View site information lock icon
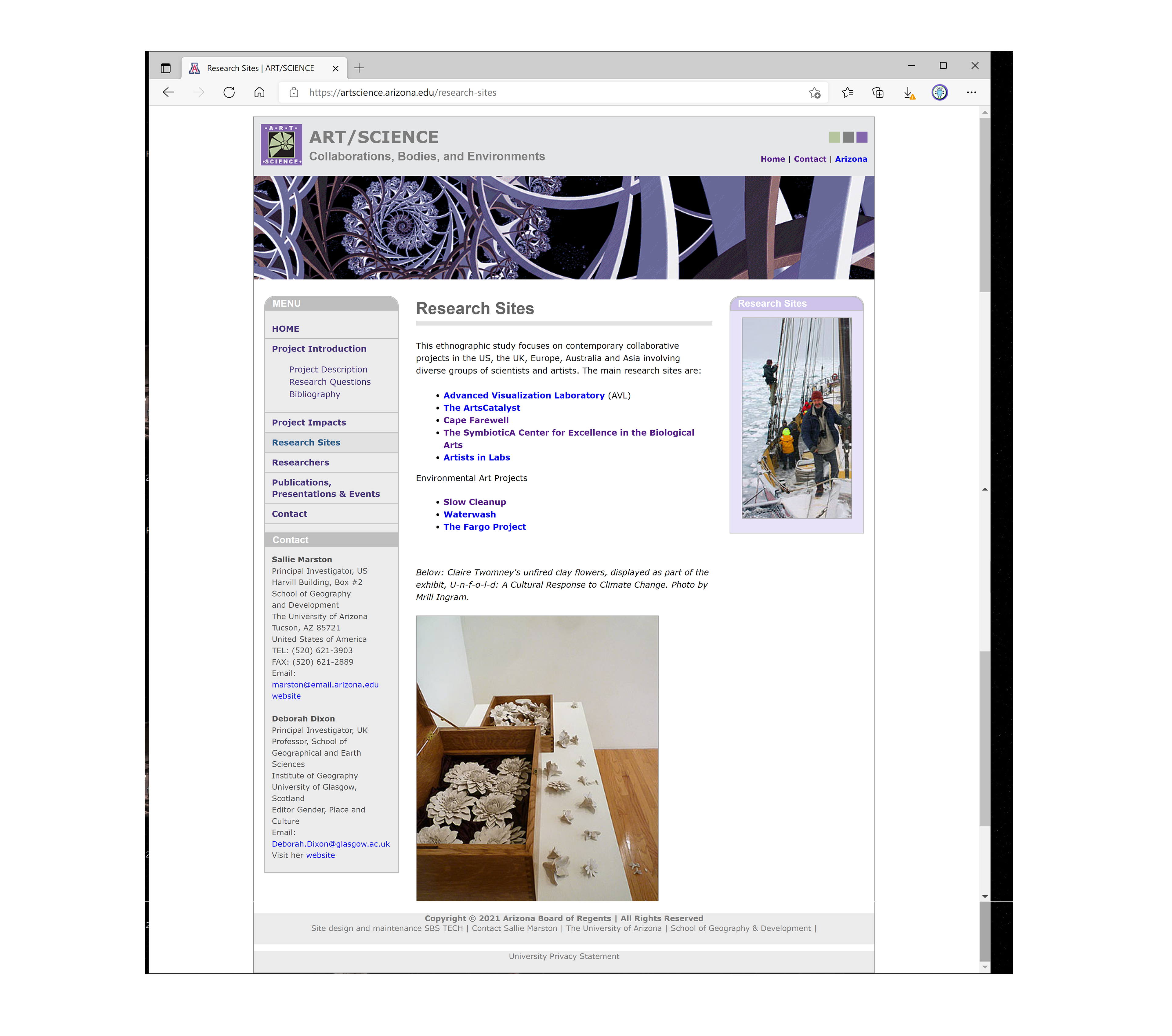1172x1036 pixels. coord(294,92)
